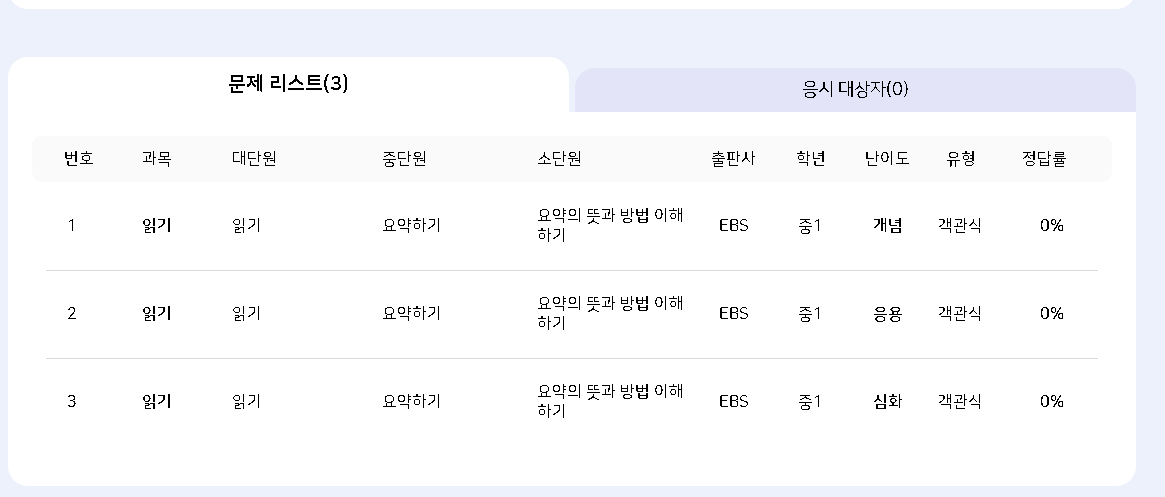Viewport: 1165px width, 497px height.
Task: Click the 소단원 column header
Action: point(559,158)
